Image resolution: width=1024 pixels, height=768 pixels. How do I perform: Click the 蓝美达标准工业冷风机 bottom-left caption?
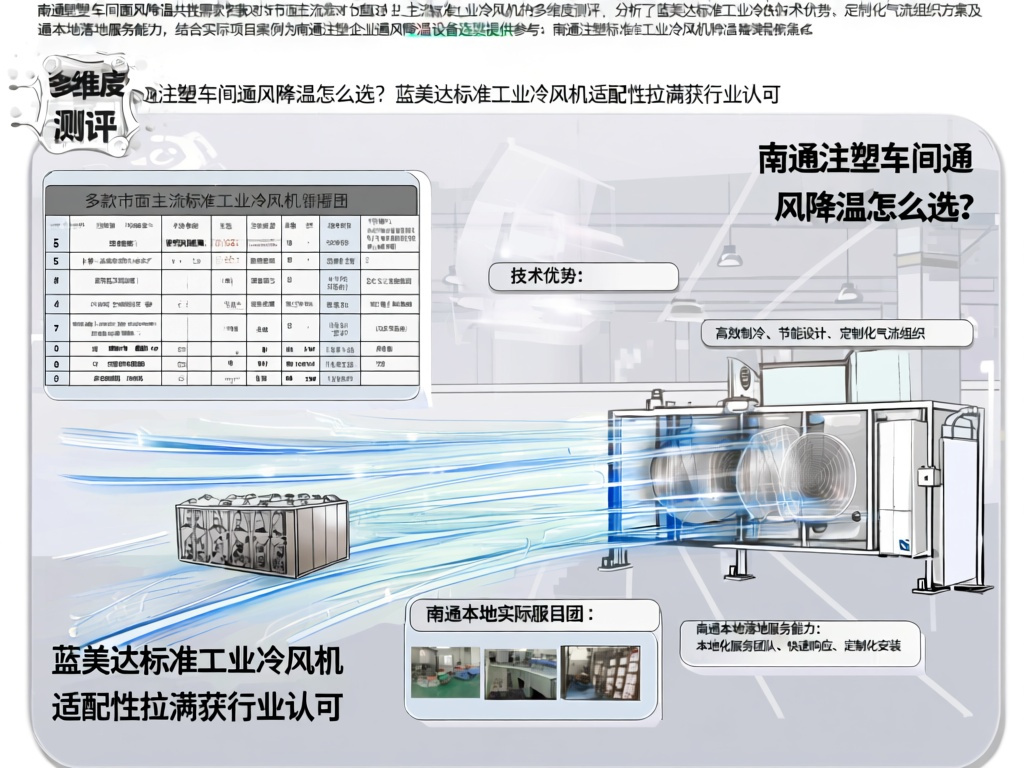197,683
